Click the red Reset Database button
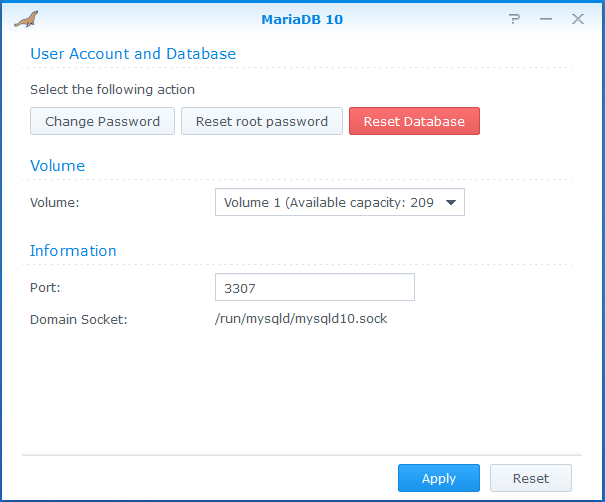This screenshot has width=605, height=502. (414, 121)
